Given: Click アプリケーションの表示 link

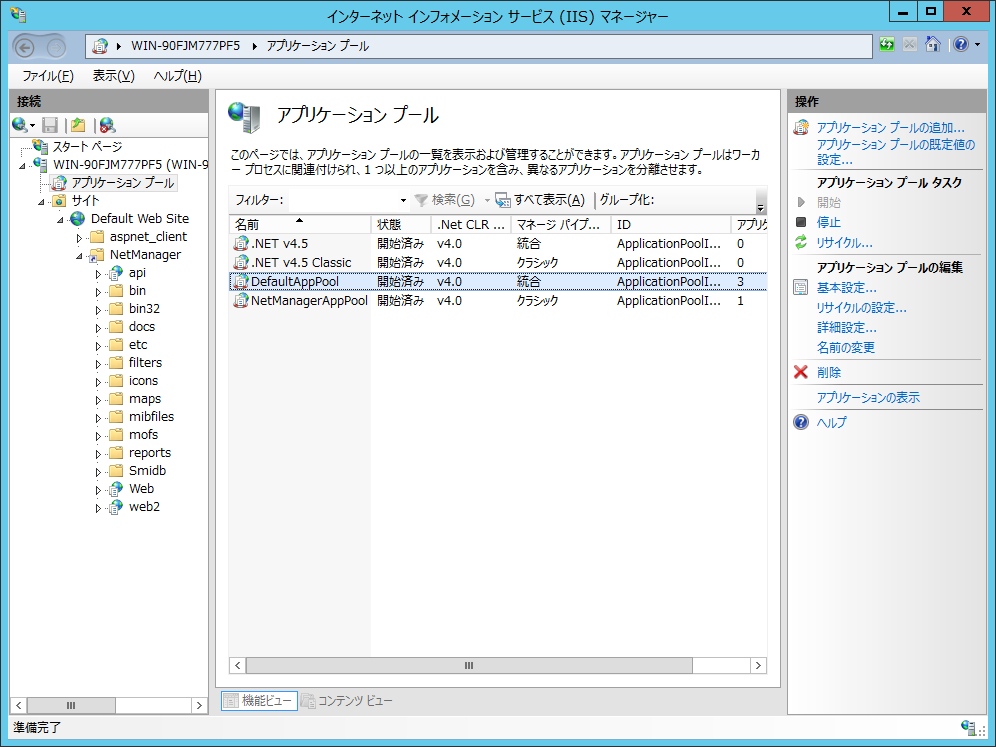Looking at the screenshot, I should pos(868,398).
